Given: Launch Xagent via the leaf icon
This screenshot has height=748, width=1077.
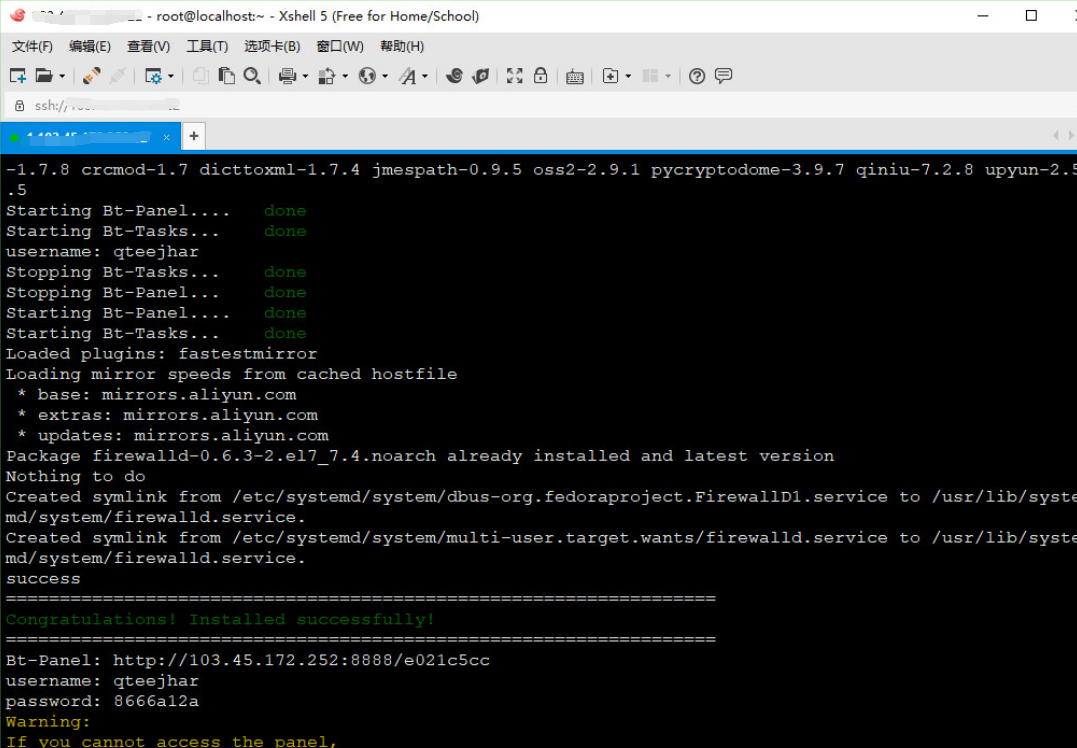Looking at the screenshot, I should [480, 76].
